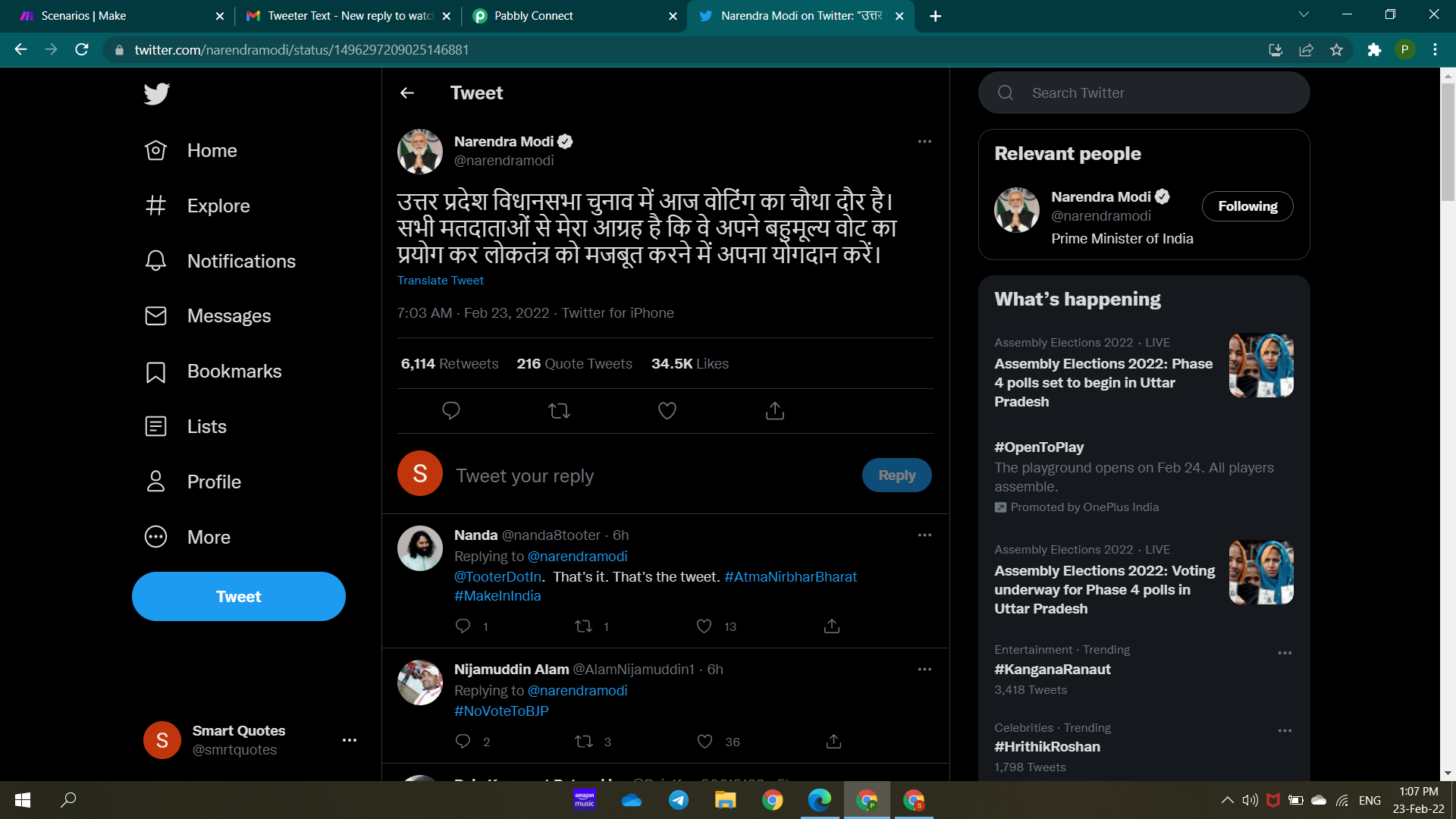1456x819 pixels.
Task: Open Lists in the sidebar
Action: coord(185,426)
